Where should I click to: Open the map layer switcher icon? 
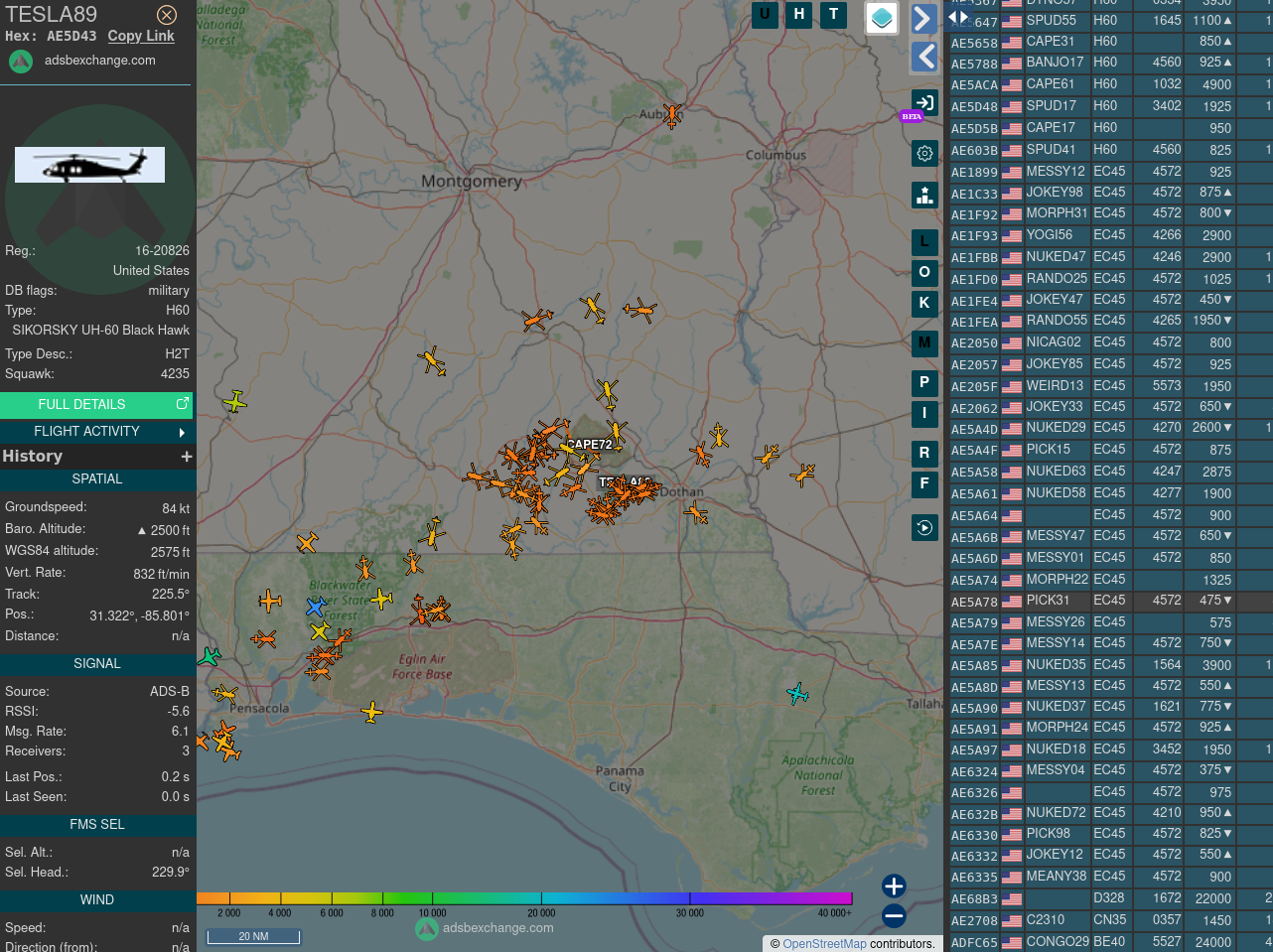coord(882,18)
